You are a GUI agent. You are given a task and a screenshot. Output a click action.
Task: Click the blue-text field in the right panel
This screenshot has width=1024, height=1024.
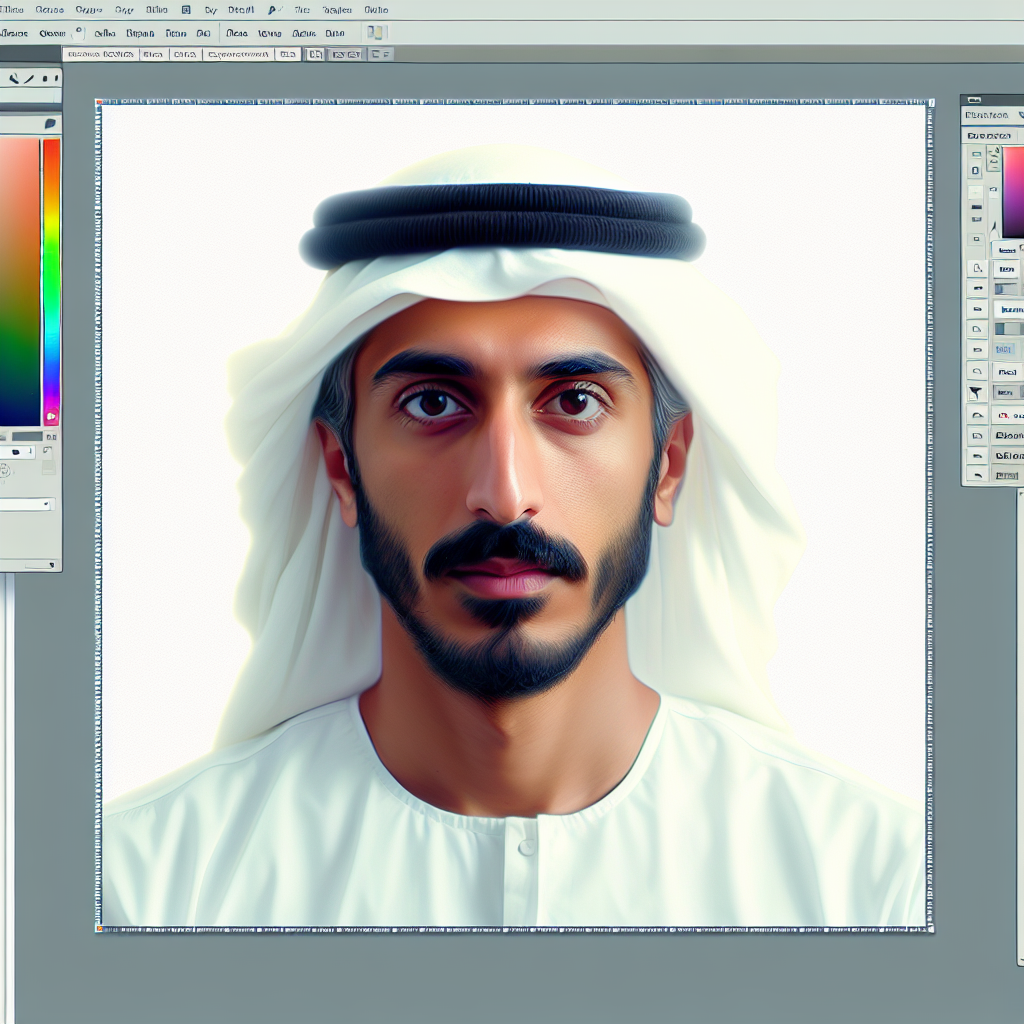[1006, 349]
